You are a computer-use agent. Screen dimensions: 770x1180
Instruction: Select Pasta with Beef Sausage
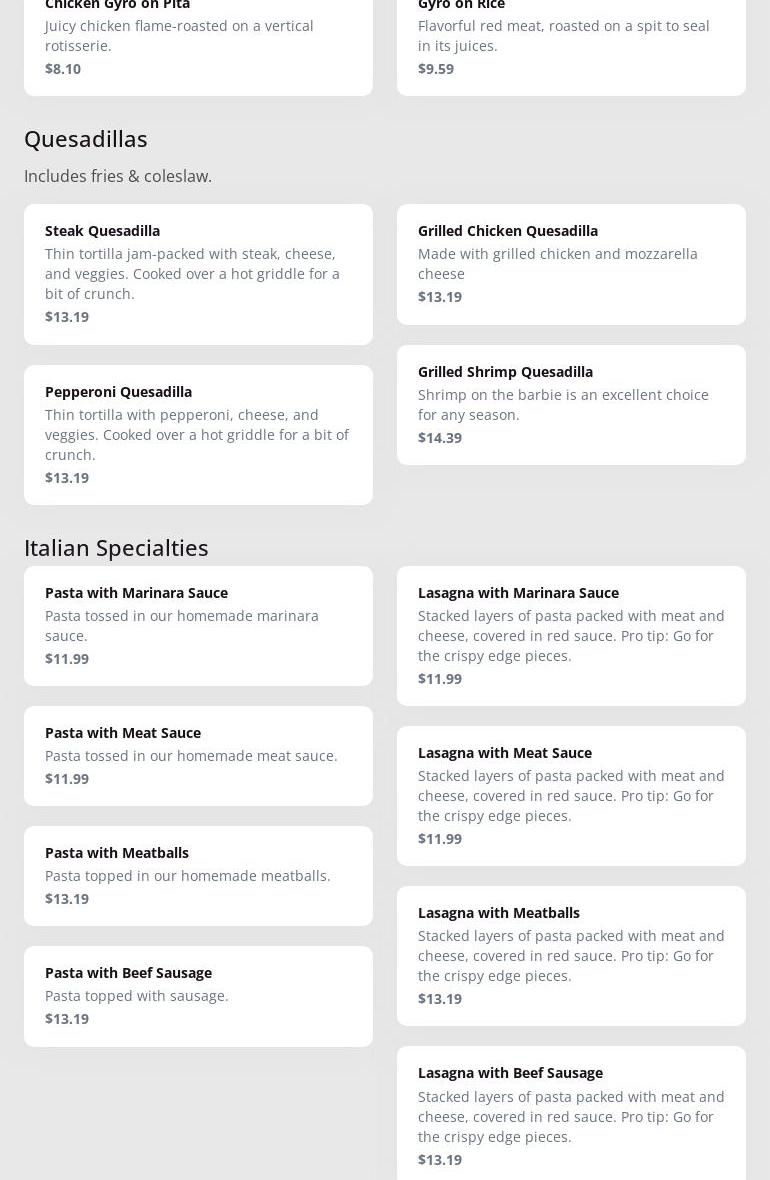click(198, 996)
